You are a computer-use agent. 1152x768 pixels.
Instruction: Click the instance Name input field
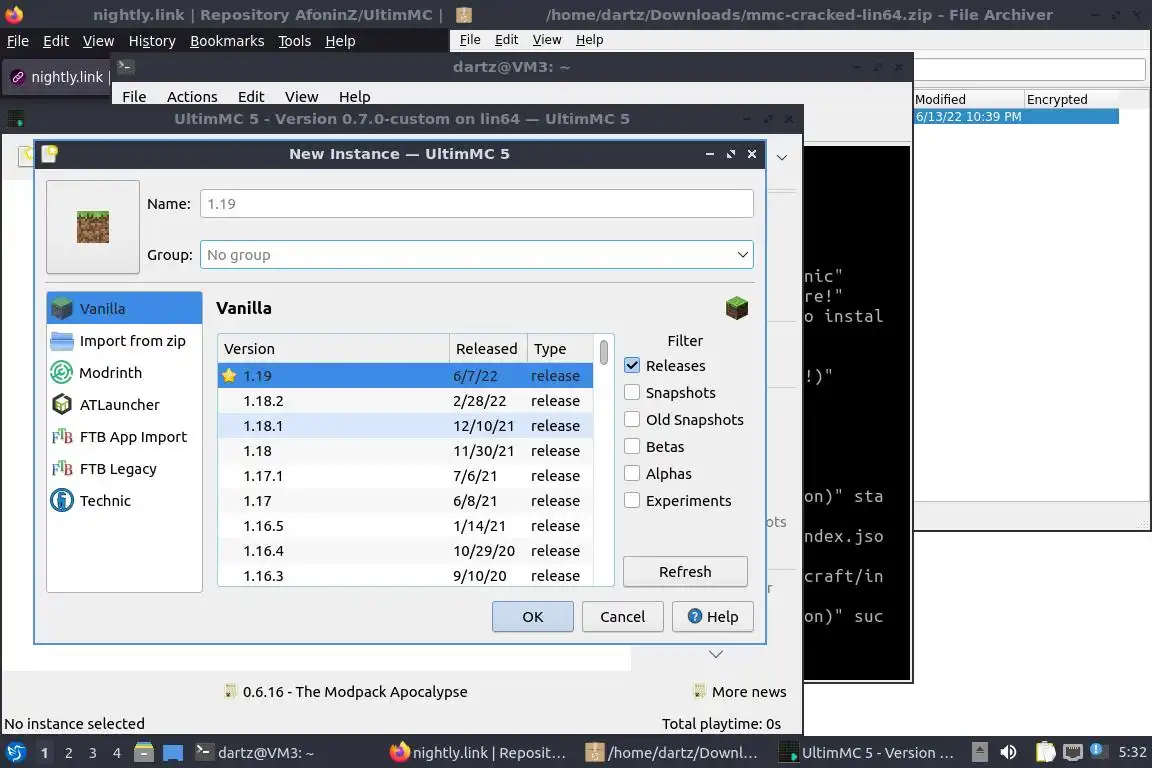tap(477, 204)
